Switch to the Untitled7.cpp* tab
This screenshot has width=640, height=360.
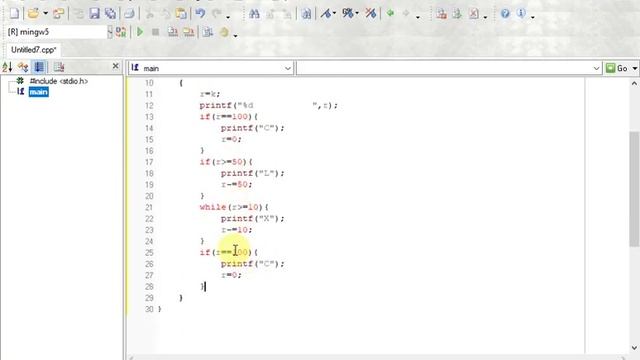33,50
